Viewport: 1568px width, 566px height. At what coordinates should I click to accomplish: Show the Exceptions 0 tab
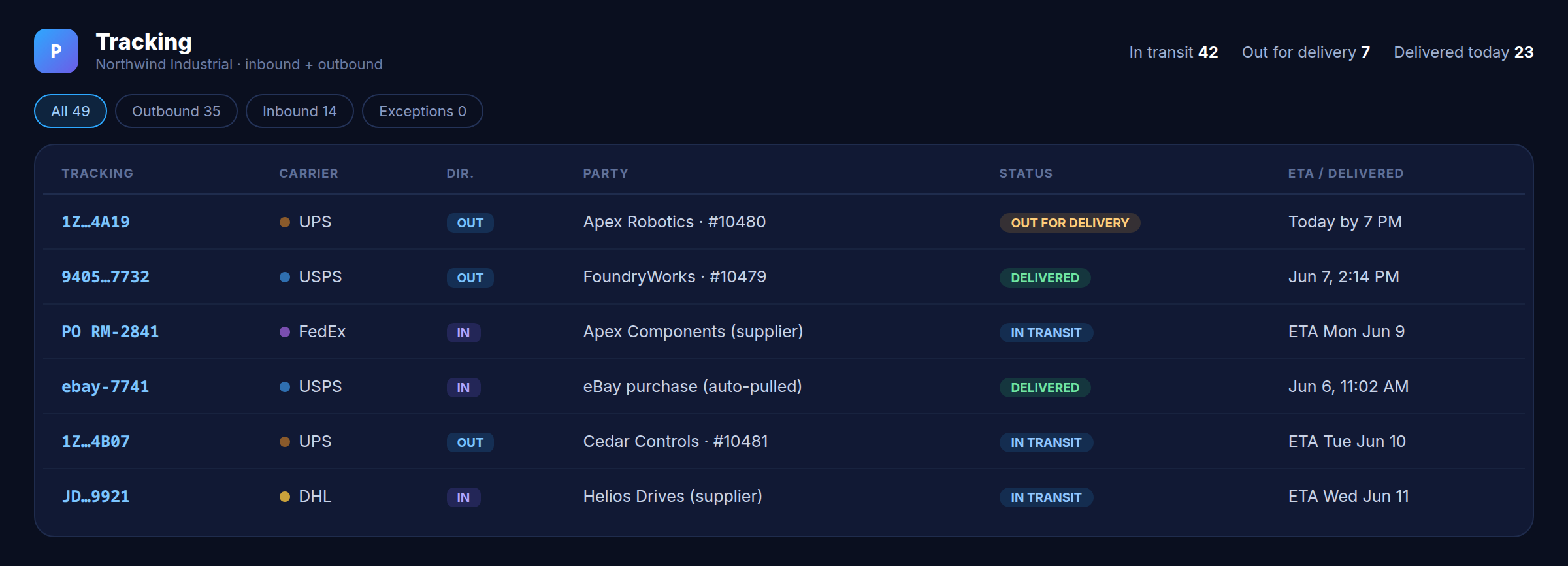423,111
